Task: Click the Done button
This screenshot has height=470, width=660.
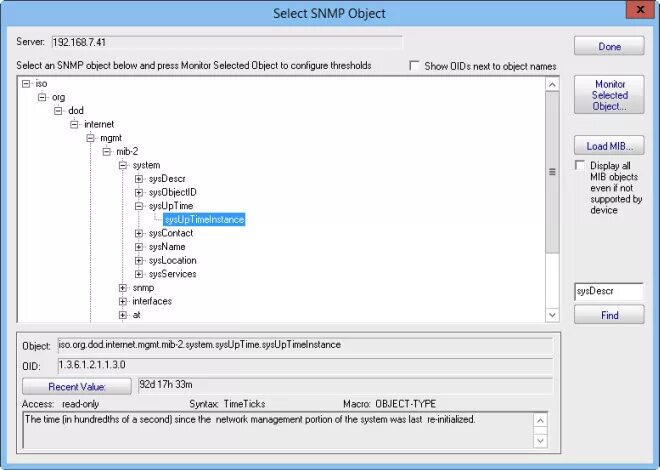Action: click(x=609, y=46)
